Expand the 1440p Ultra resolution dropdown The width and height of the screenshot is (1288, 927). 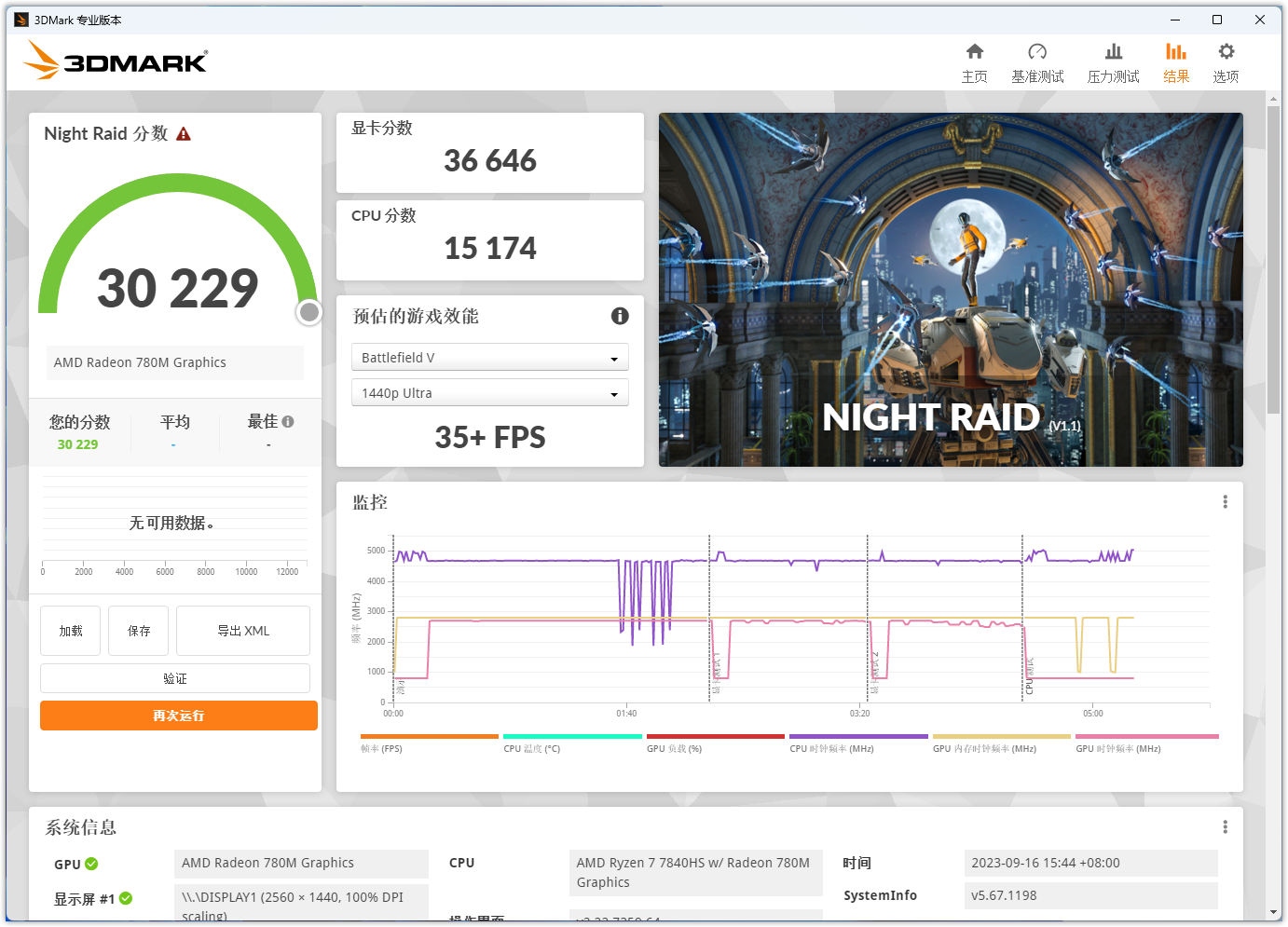(489, 393)
